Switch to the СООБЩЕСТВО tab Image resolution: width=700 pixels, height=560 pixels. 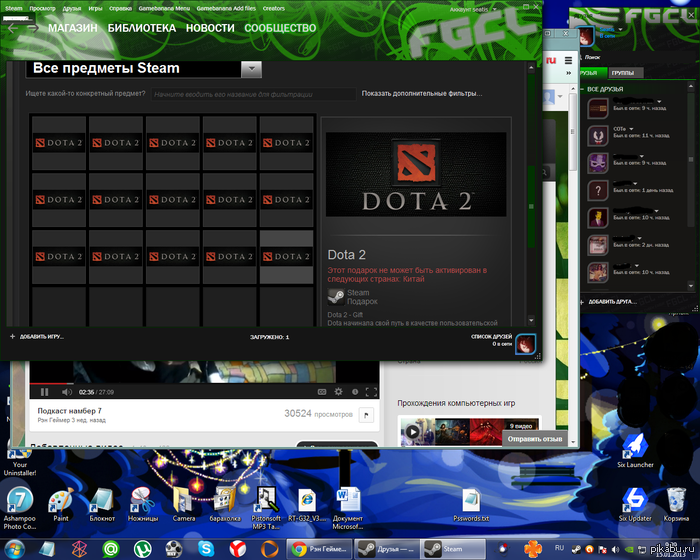(x=280, y=28)
